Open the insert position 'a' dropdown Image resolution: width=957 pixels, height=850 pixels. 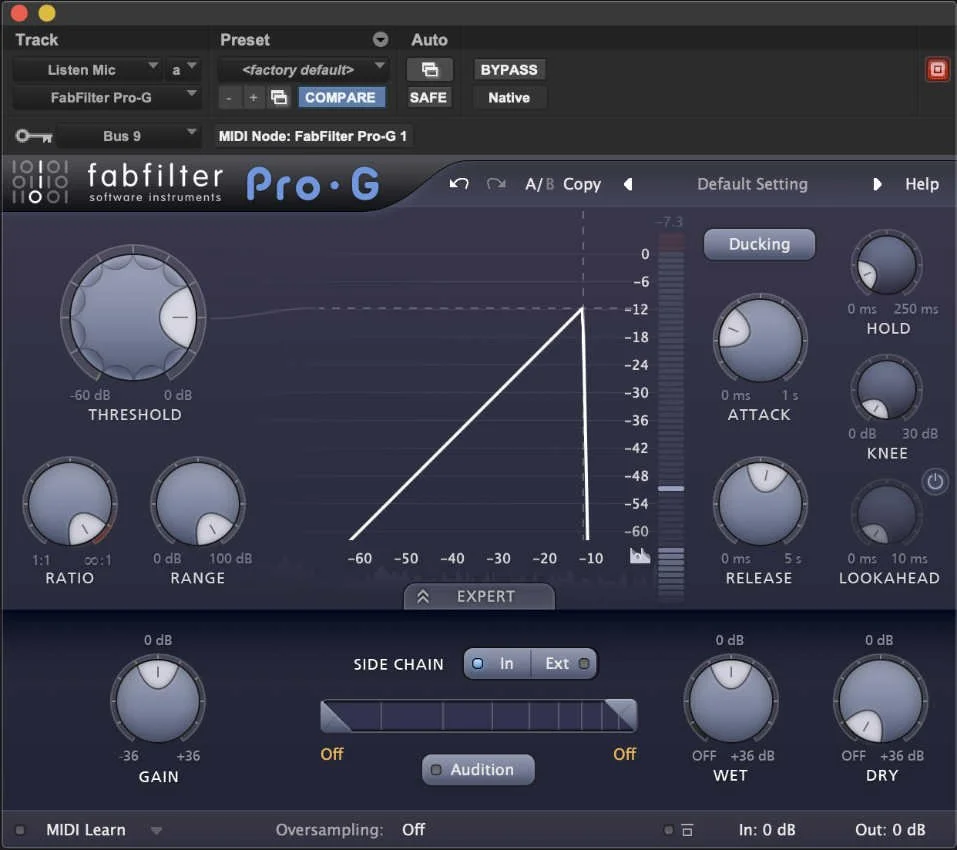point(182,70)
